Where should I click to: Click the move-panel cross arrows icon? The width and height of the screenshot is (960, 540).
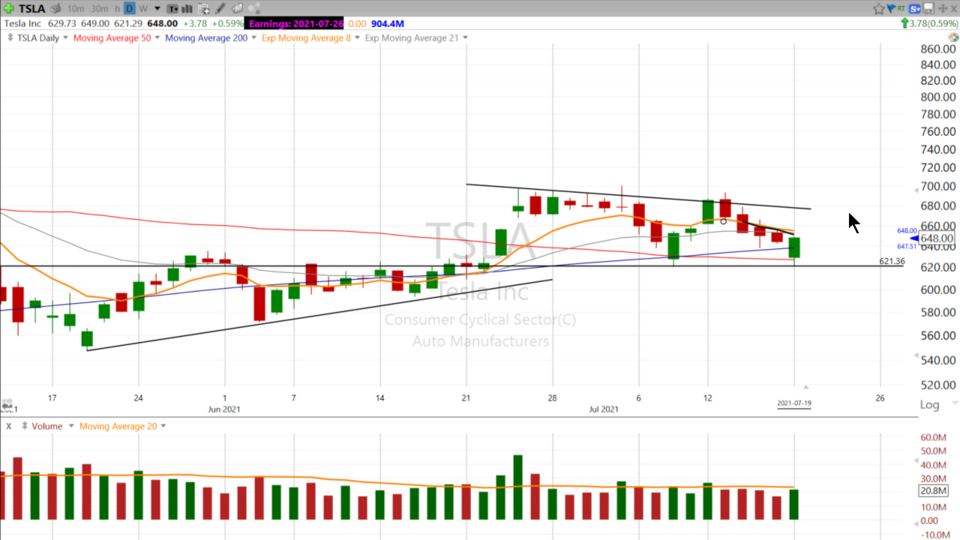click(x=943, y=8)
